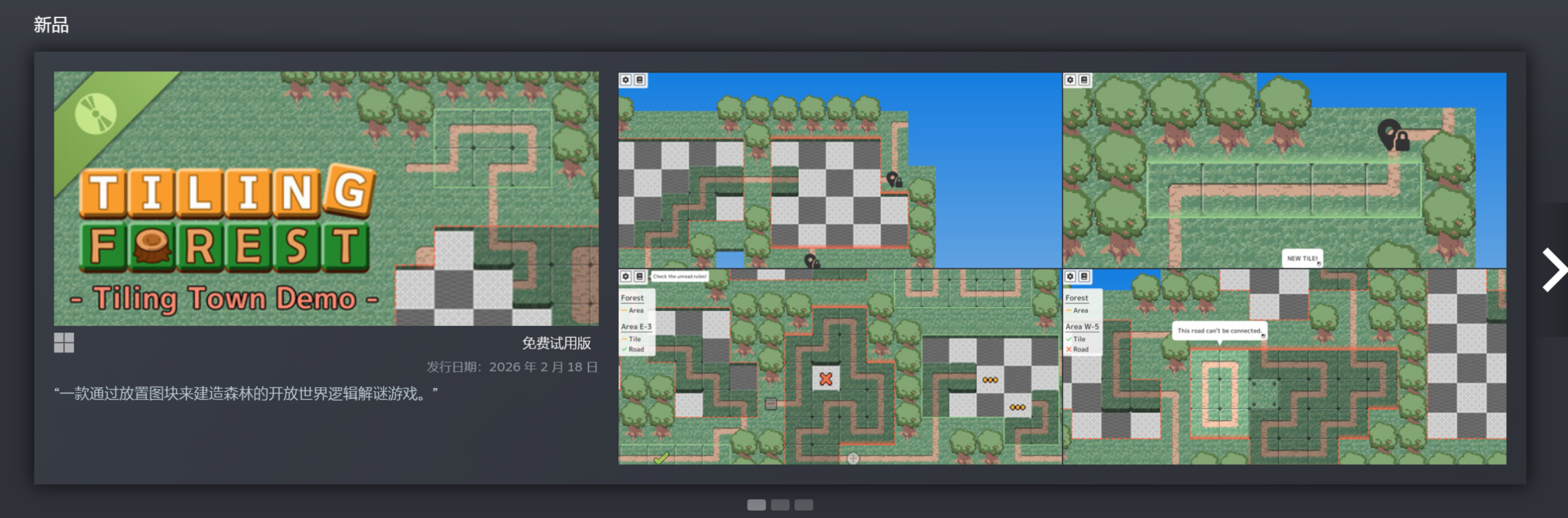The width and height of the screenshot is (1568, 518).
Task: Switch to the second carousel page dot
Action: click(x=780, y=505)
